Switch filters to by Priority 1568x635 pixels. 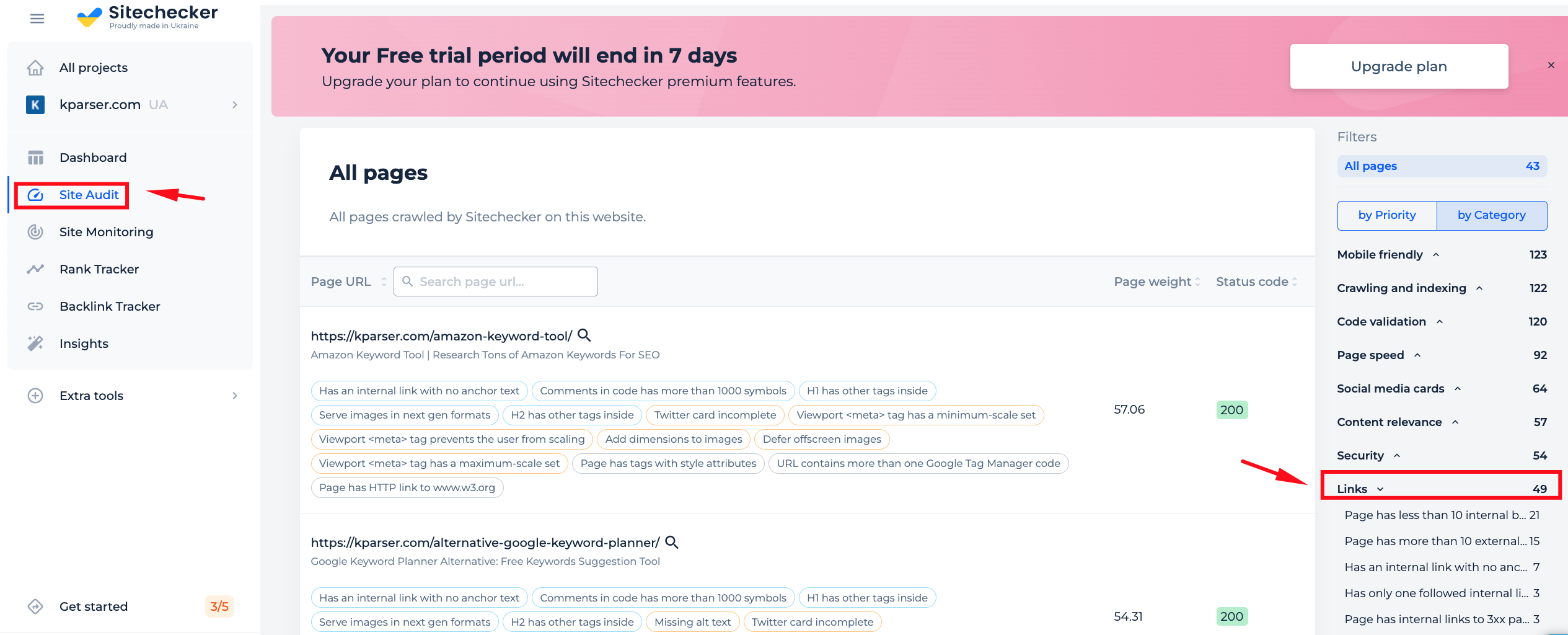(x=1387, y=215)
